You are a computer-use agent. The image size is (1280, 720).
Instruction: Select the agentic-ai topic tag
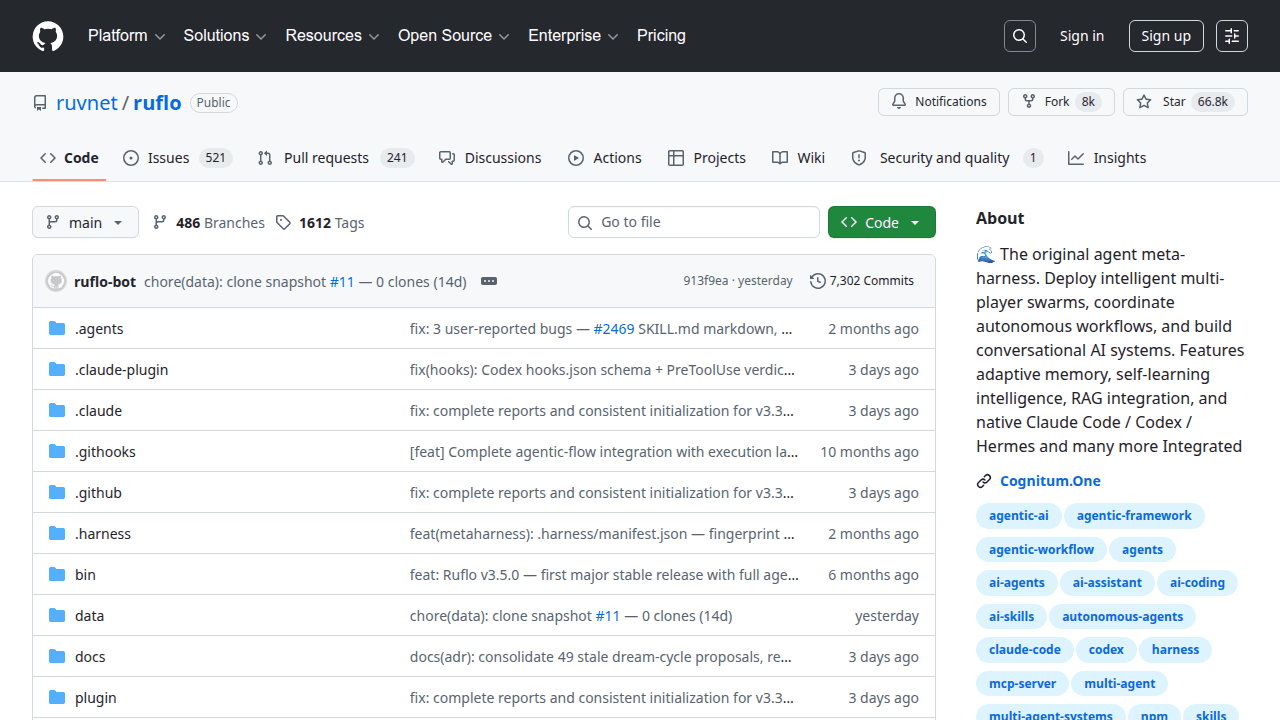tap(1018, 516)
